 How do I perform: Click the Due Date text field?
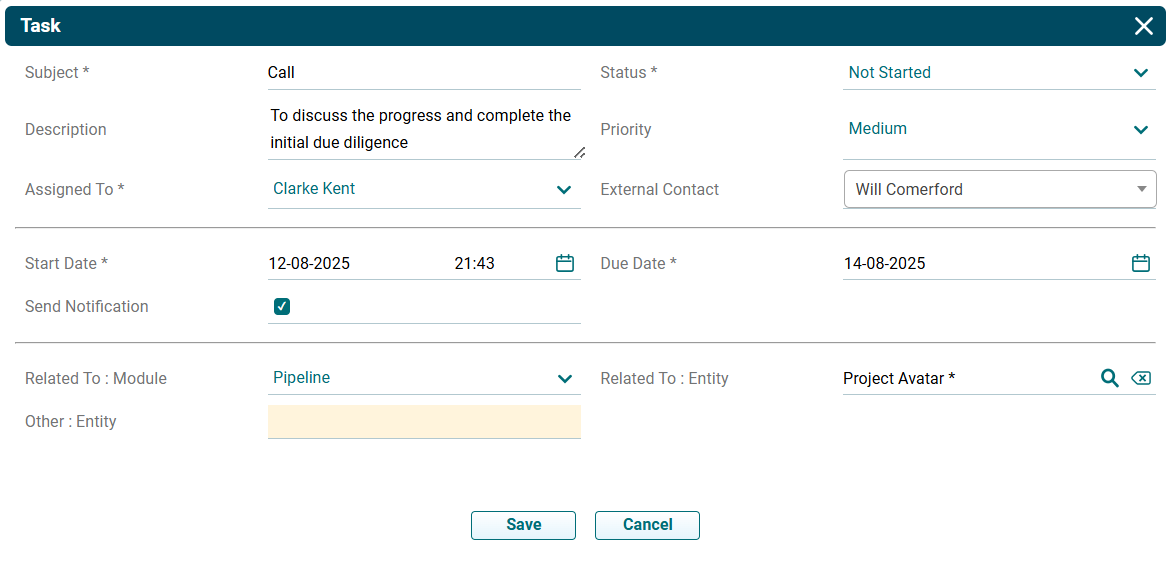point(980,264)
